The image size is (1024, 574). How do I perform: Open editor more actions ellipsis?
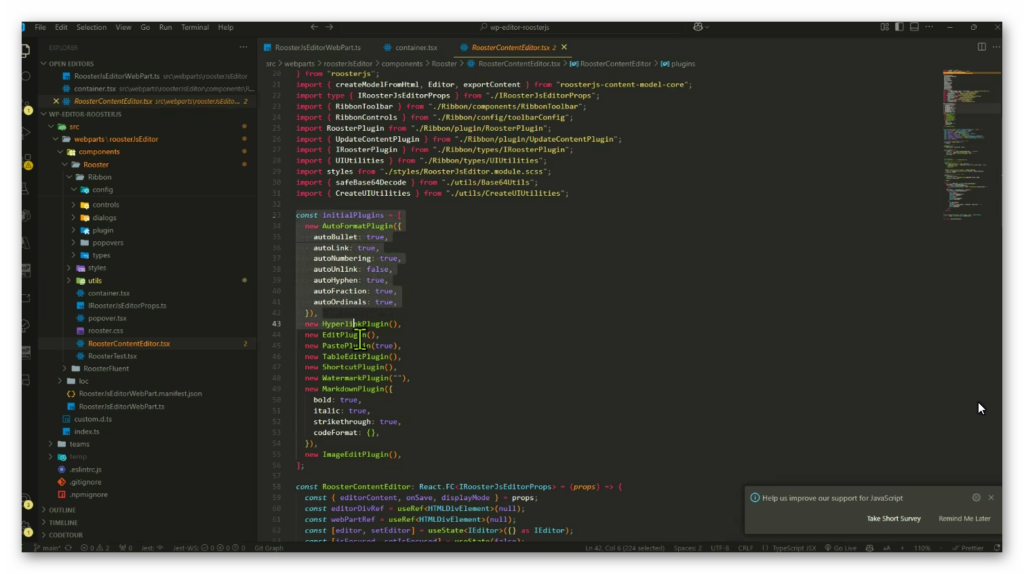pos(997,47)
